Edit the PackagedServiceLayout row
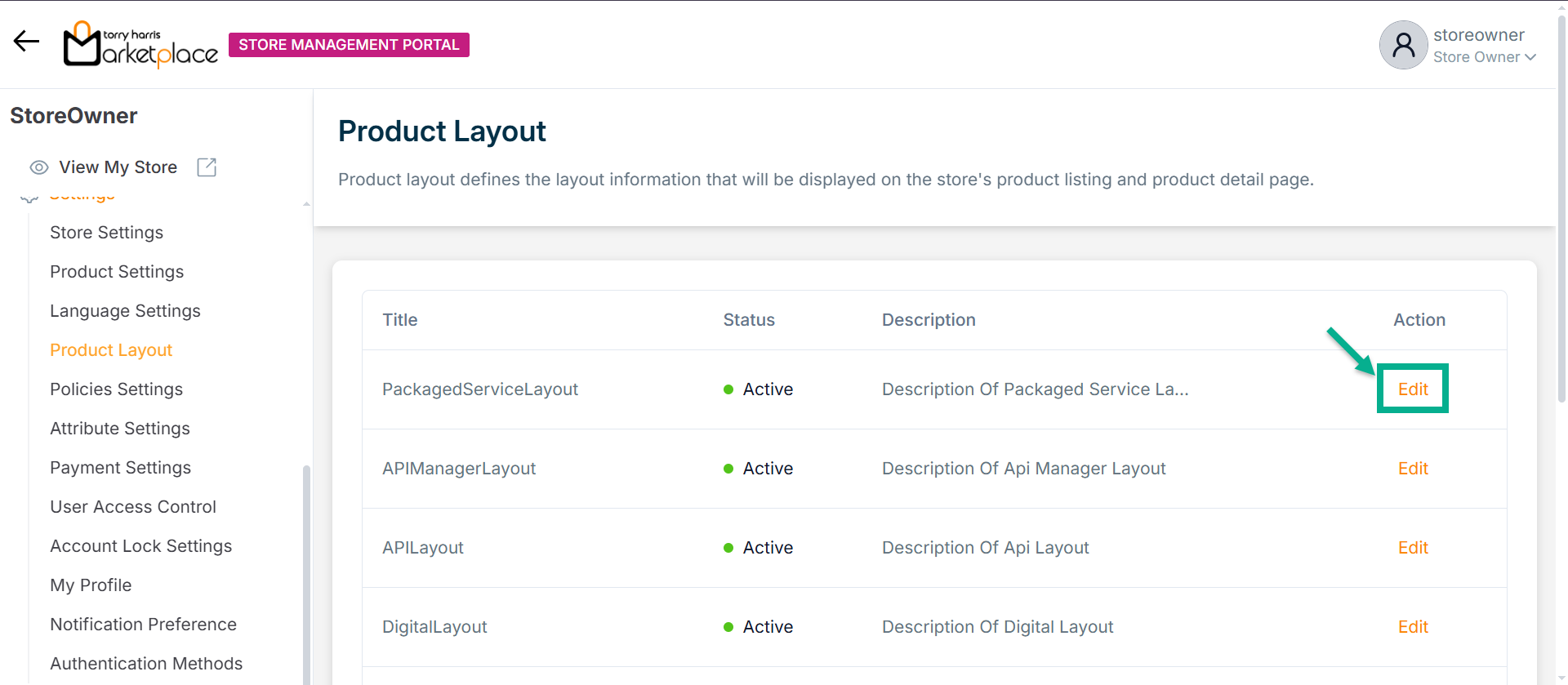 click(1412, 389)
